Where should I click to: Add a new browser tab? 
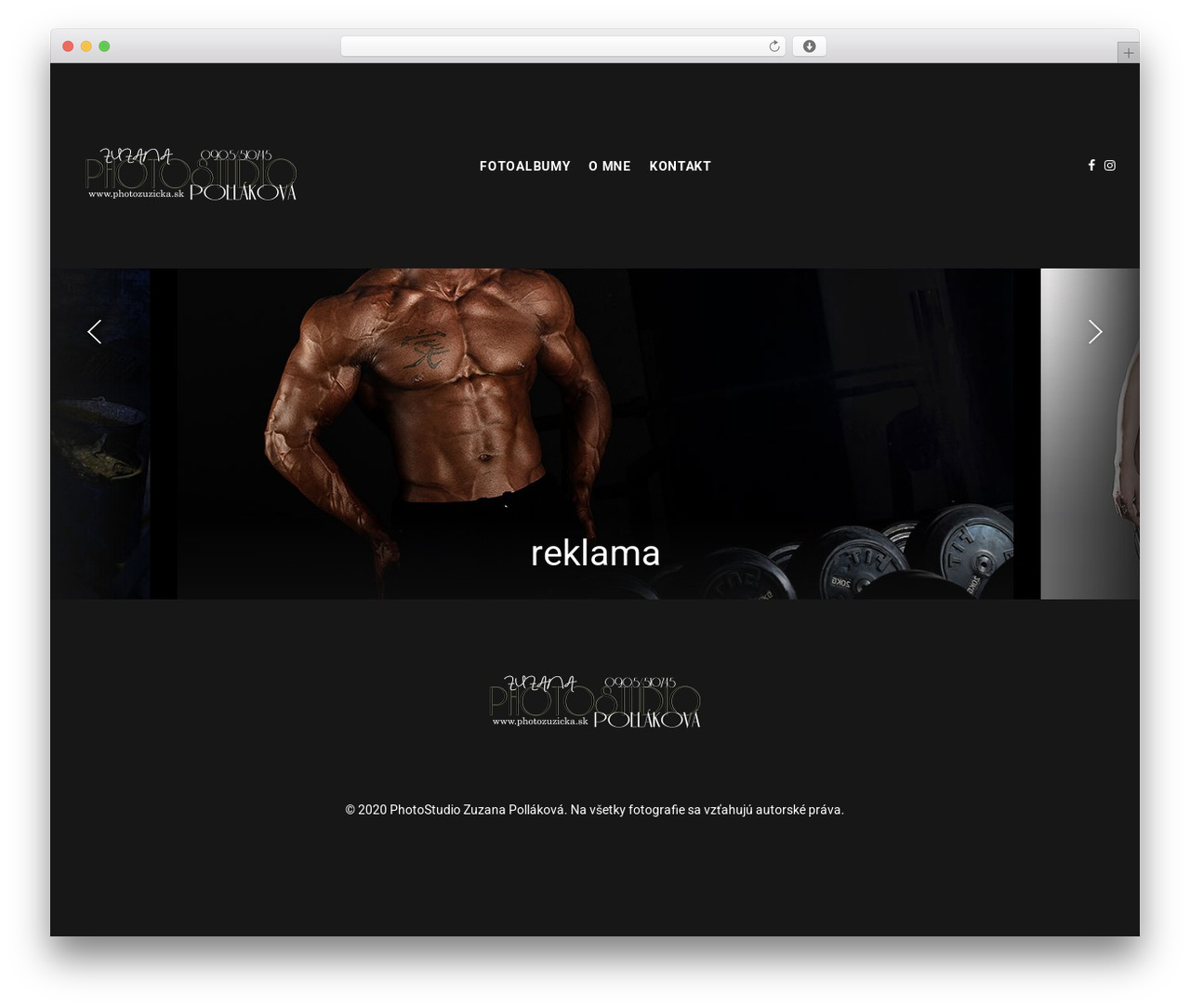click(x=1128, y=53)
